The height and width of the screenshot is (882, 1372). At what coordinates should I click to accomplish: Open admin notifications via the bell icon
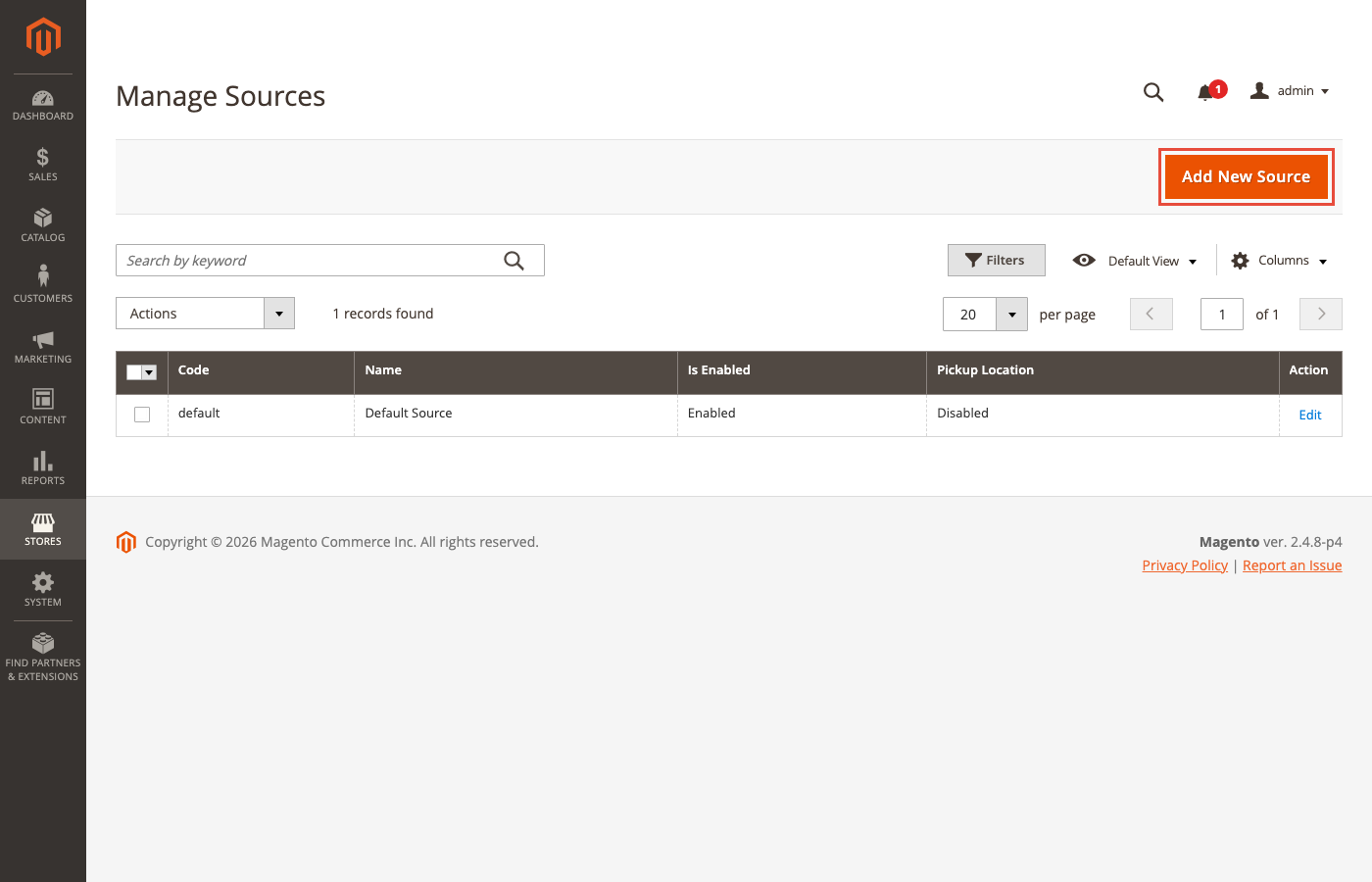coord(1206,90)
